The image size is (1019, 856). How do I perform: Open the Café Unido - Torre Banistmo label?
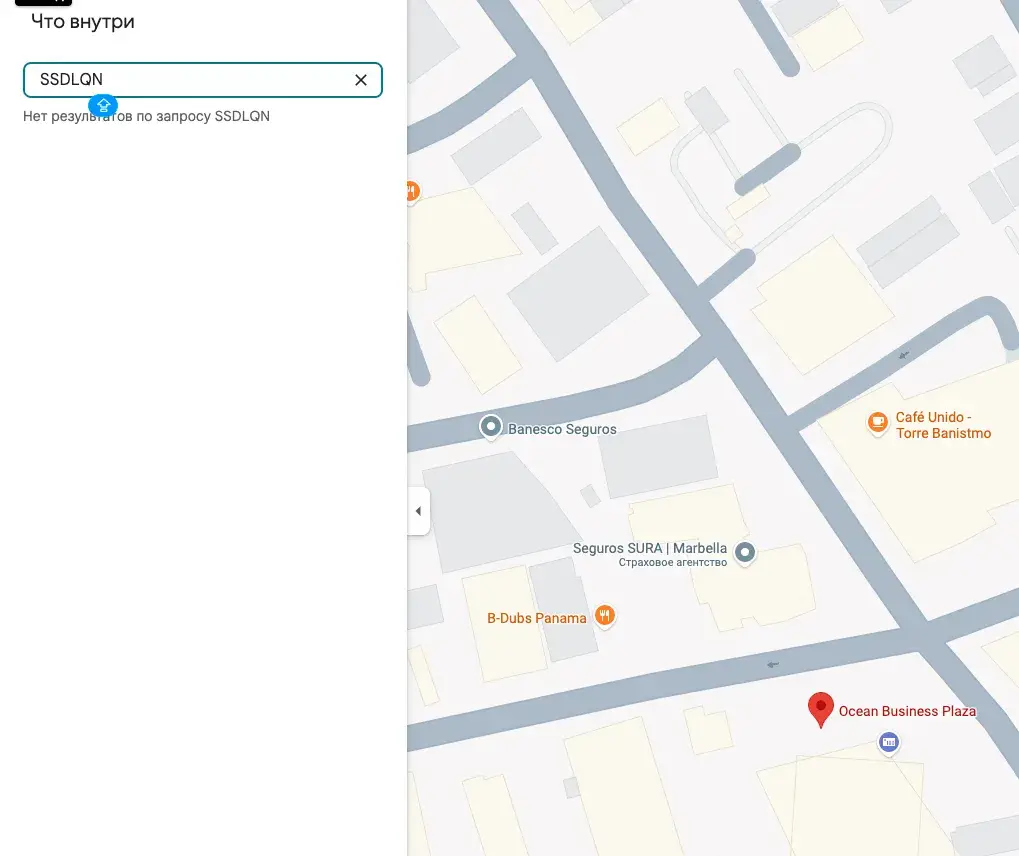coord(943,425)
